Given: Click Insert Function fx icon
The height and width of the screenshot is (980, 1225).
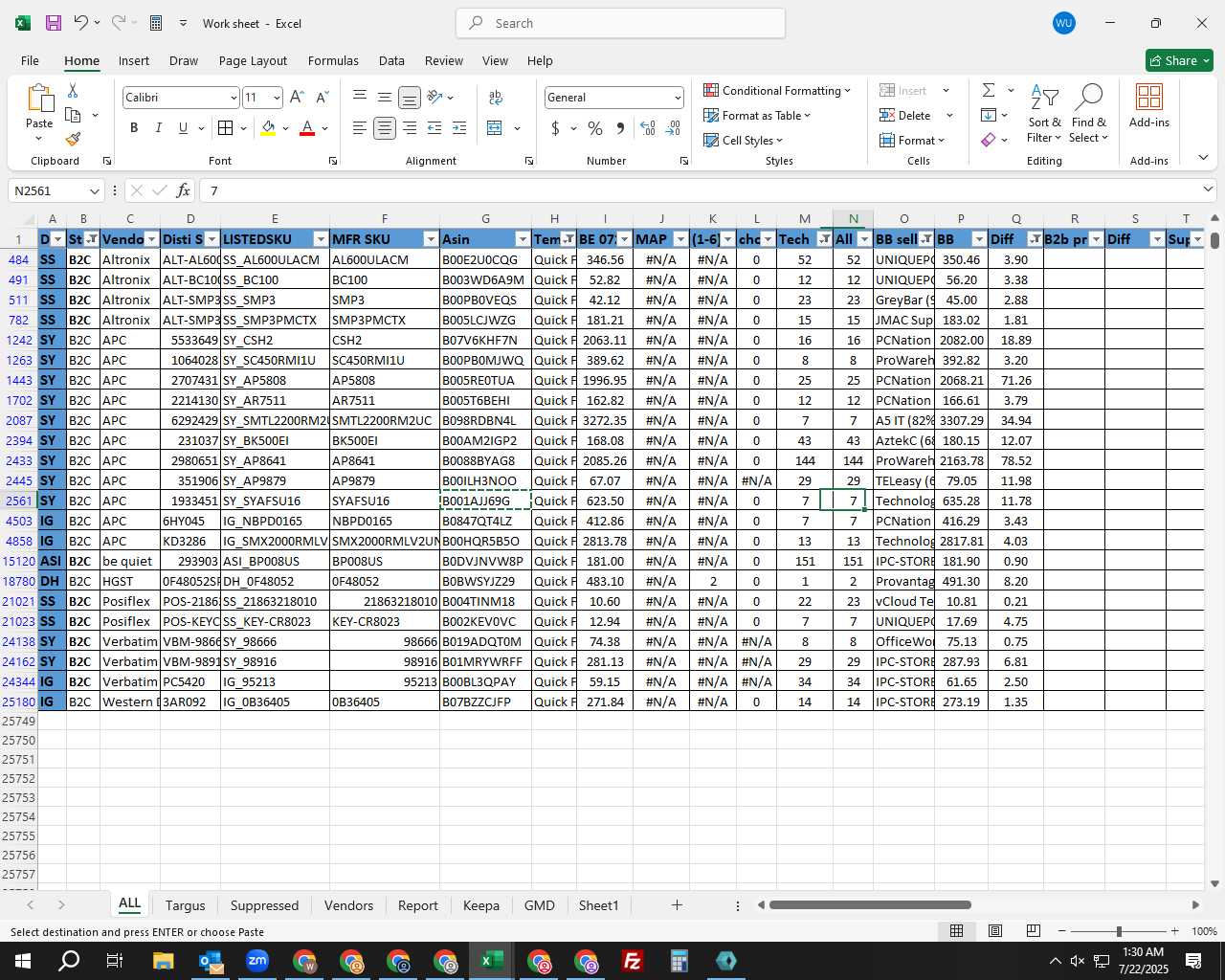Looking at the screenshot, I should click(x=183, y=190).
